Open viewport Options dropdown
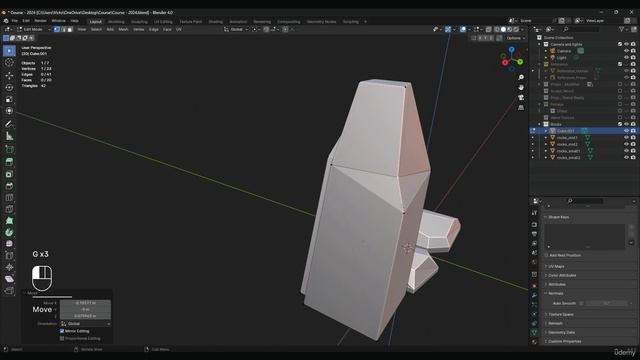Viewport: 640px width, 360px height. [516, 38]
